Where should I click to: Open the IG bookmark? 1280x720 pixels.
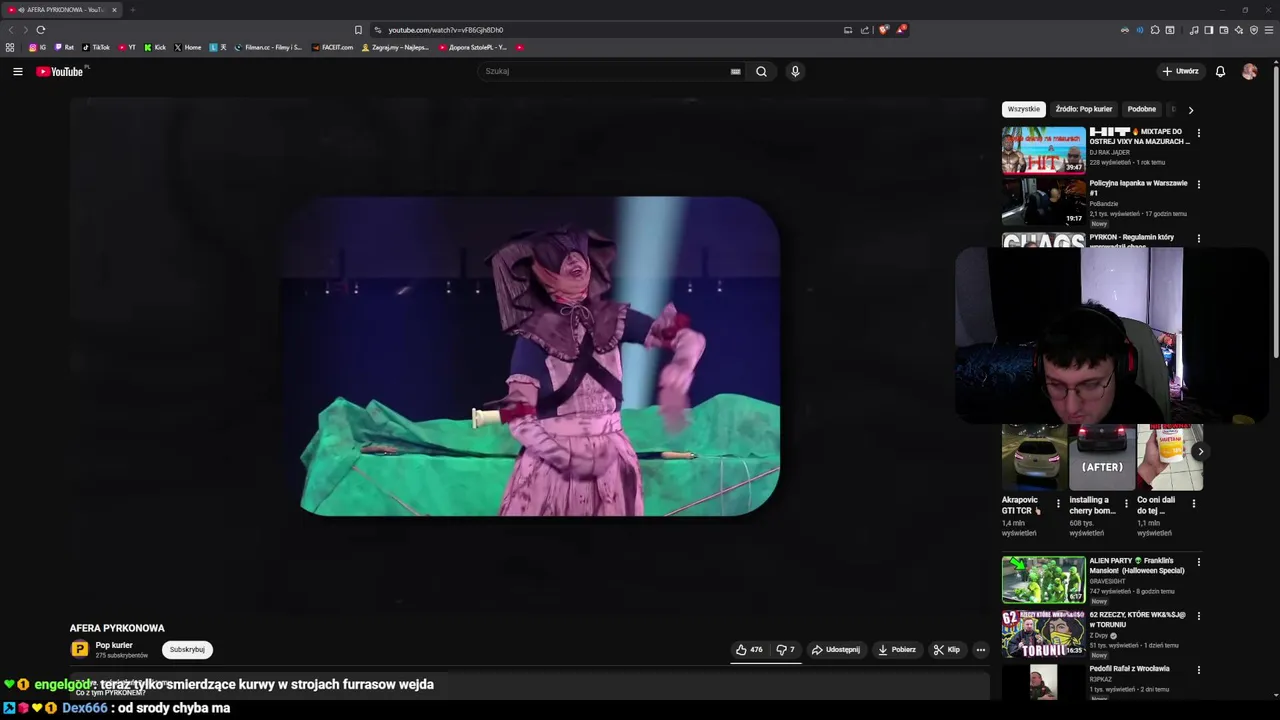(37, 47)
